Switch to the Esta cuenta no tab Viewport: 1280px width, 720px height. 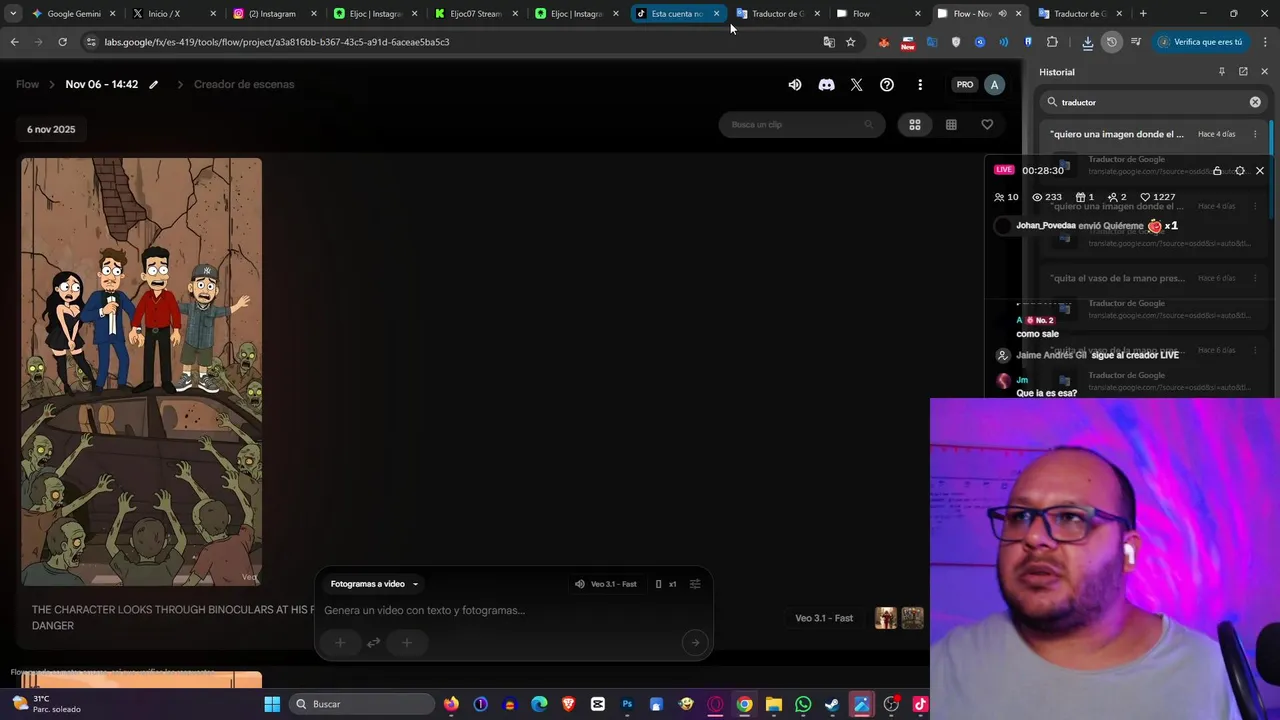click(x=676, y=14)
